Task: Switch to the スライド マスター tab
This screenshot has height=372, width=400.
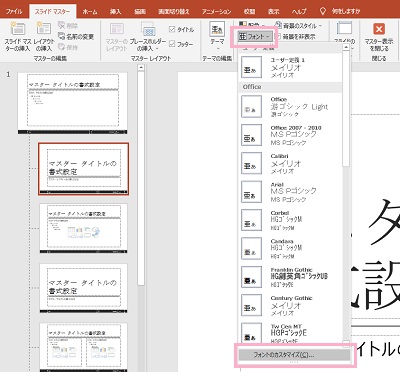Action: (x=53, y=11)
